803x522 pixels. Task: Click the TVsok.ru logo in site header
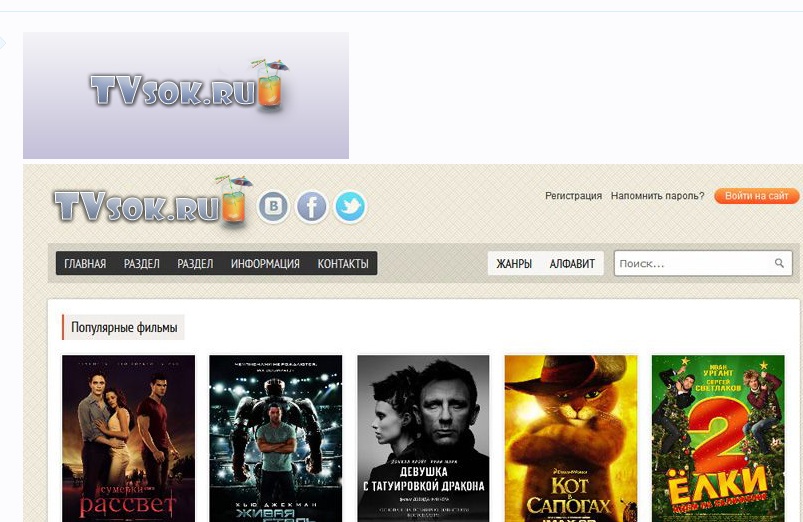coord(153,201)
